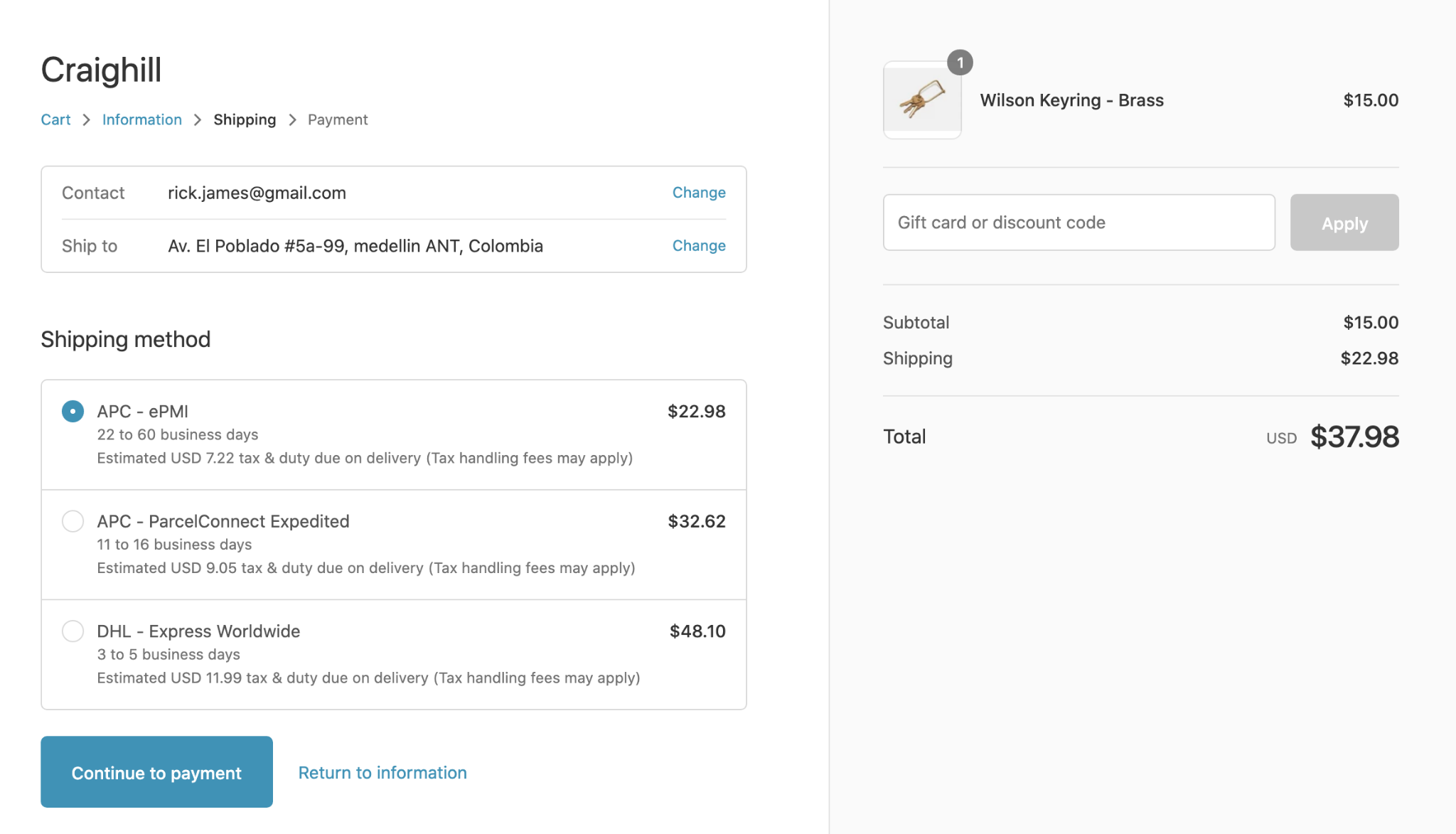Click the Payment breadcrumb step

tap(338, 120)
